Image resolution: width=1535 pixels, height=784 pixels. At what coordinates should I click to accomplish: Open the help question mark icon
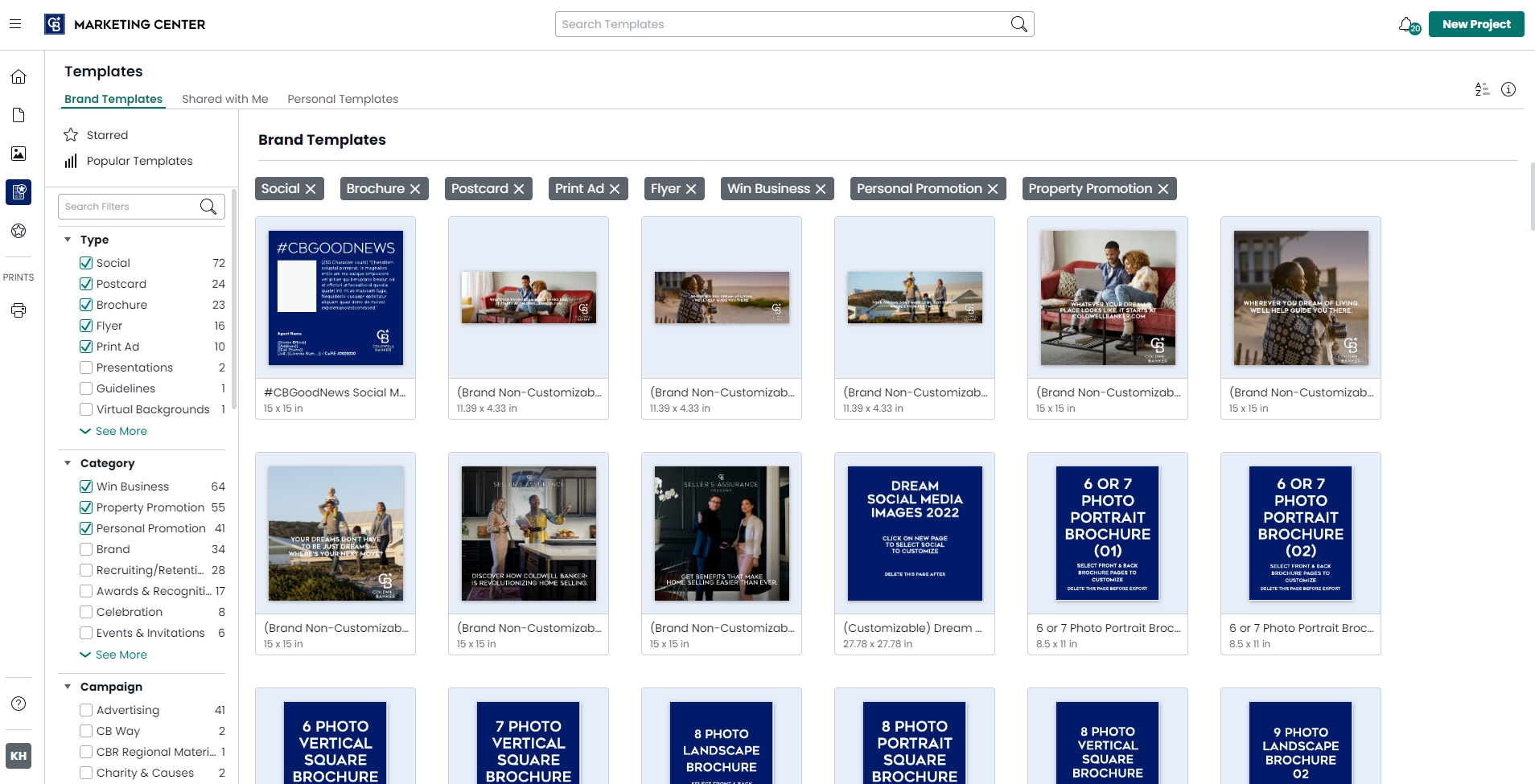(19, 704)
